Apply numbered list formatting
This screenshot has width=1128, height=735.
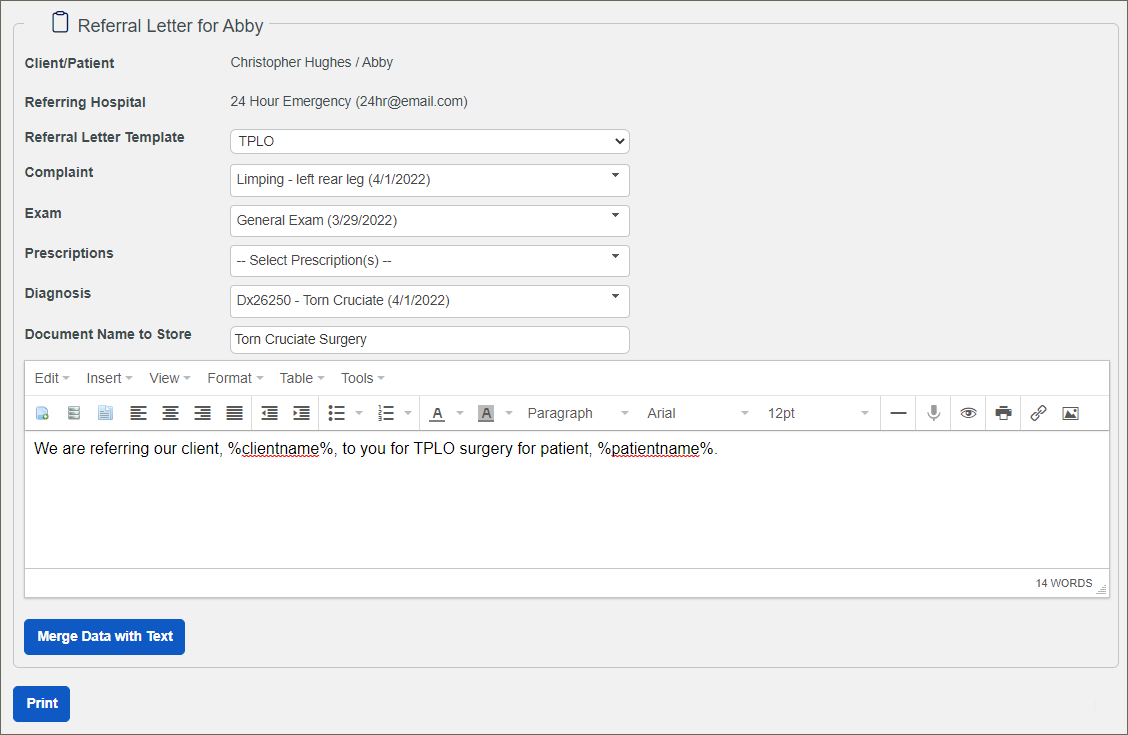(x=386, y=414)
